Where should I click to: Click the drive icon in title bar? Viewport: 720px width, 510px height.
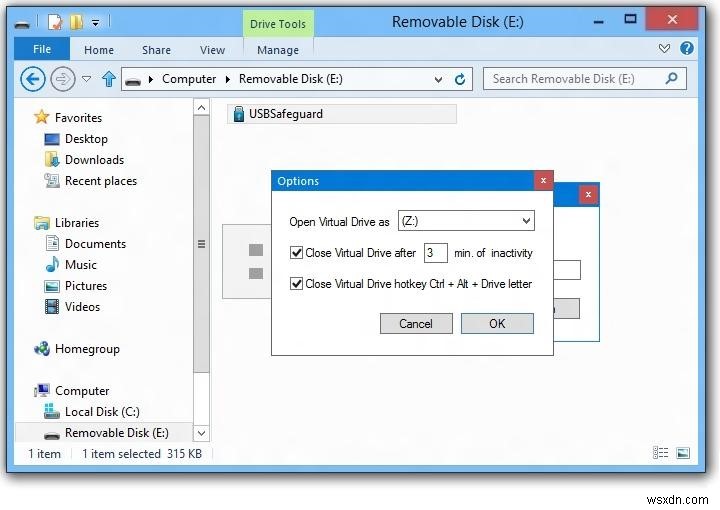pyautogui.click(x=22, y=23)
